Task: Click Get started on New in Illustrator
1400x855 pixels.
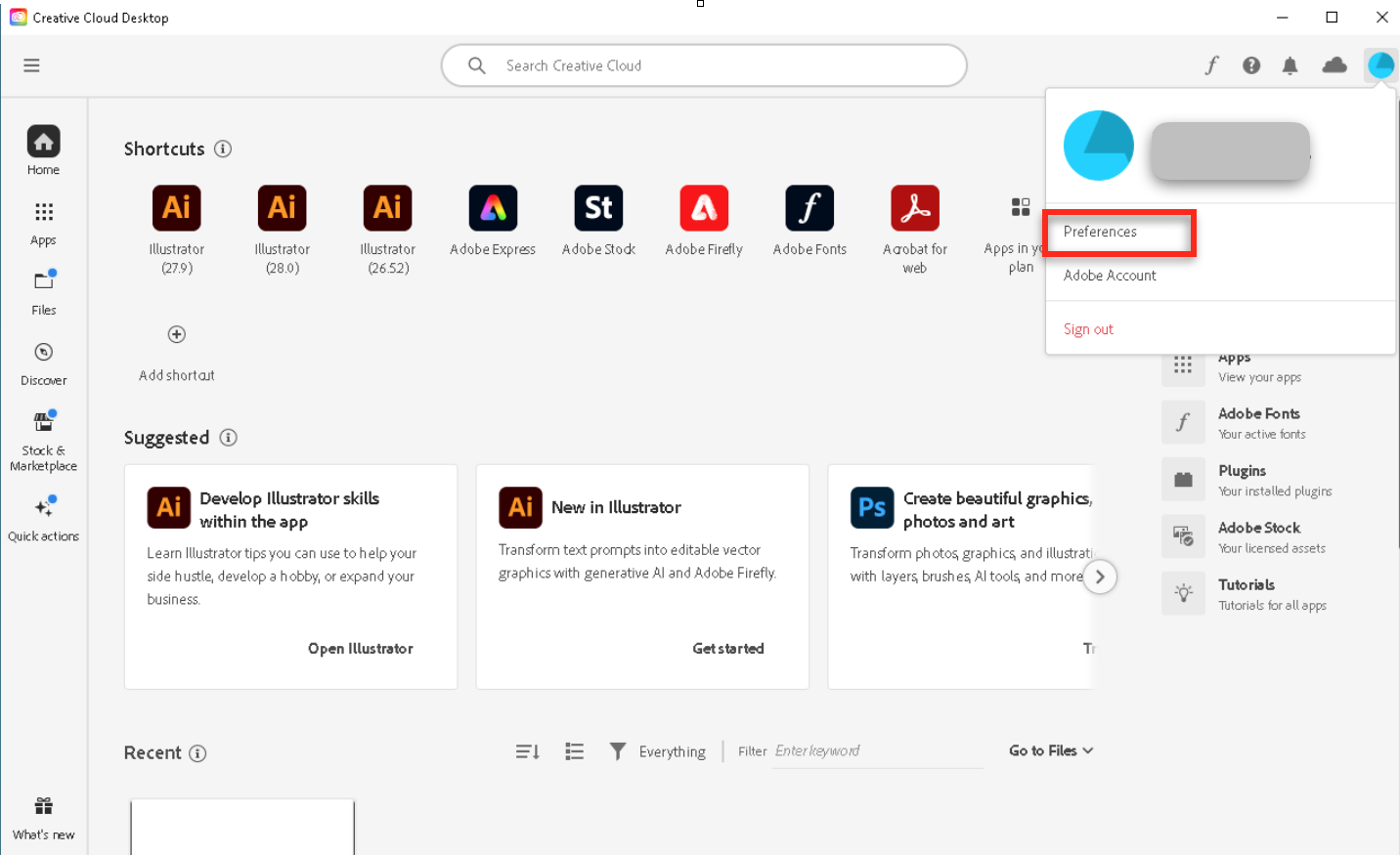Action: click(728, 649)
